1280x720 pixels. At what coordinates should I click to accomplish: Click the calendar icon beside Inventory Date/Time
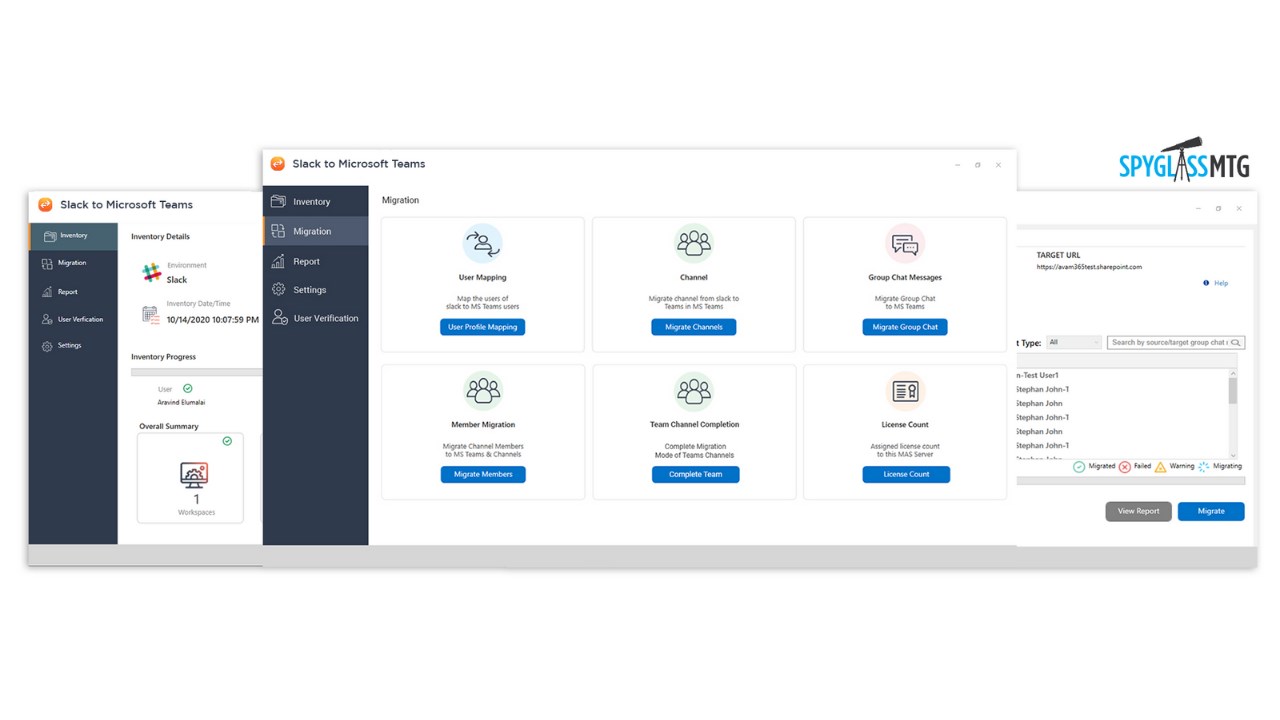click(x=150, y=314)
